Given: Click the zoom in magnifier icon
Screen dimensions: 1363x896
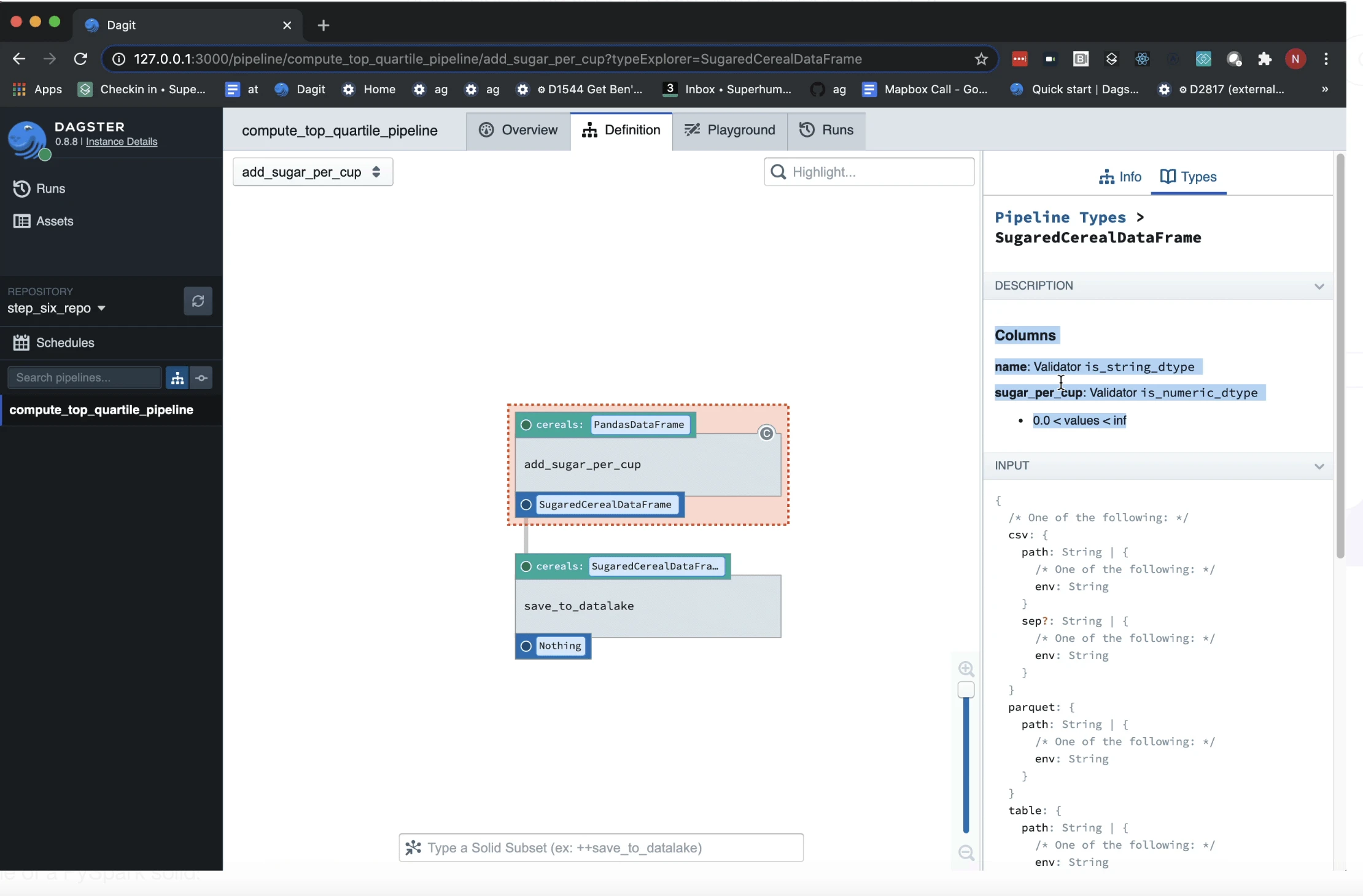Looking at the screenshot, I should (966, 669).
